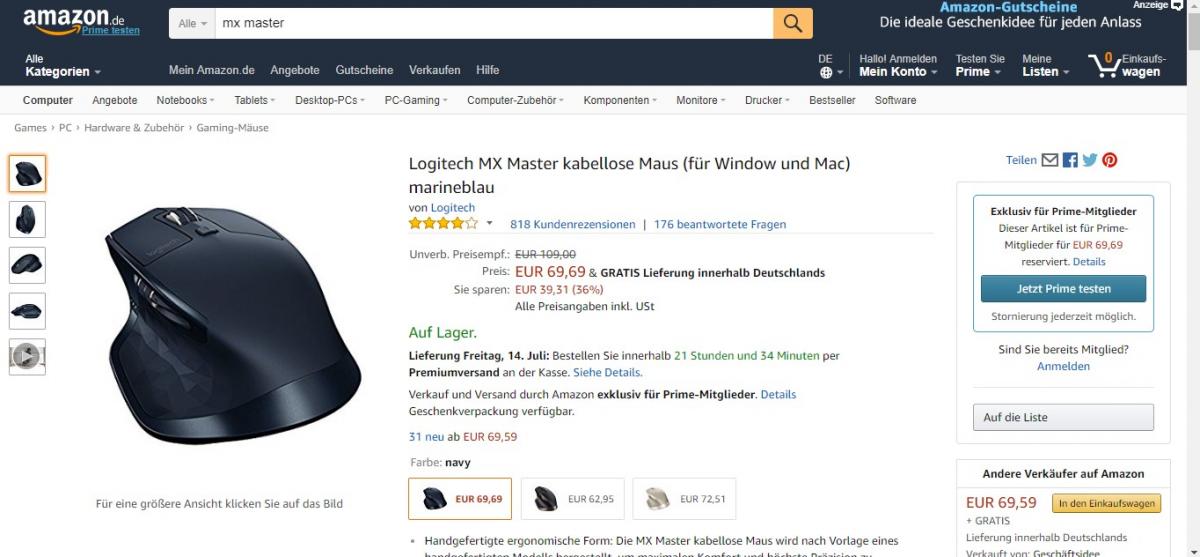Open the PC-Gaming menu
This screenshot has height=557, width=1200.
click(x=416, y=100)
